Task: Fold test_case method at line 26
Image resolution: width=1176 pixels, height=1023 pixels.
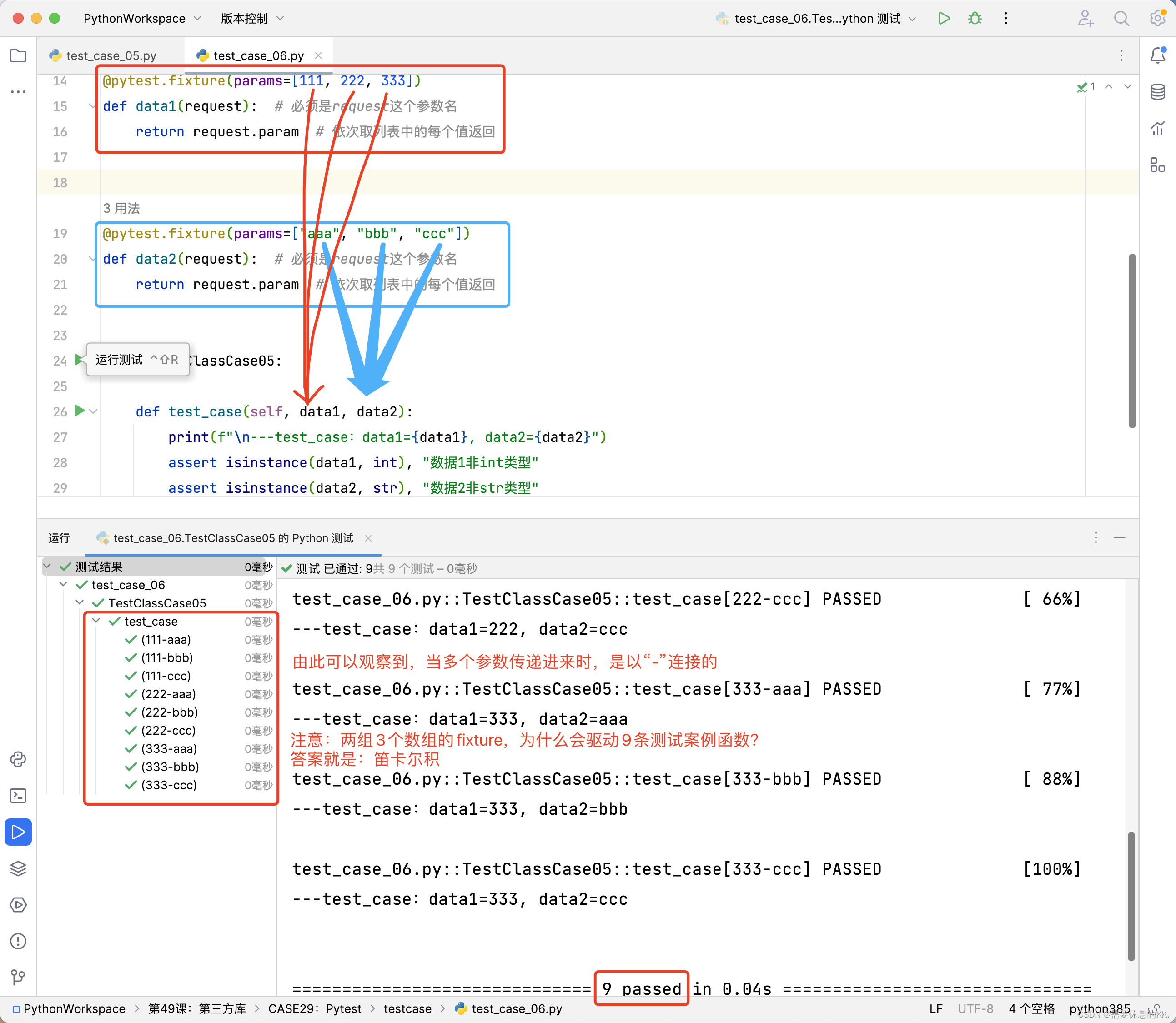Action: [93, 411]
